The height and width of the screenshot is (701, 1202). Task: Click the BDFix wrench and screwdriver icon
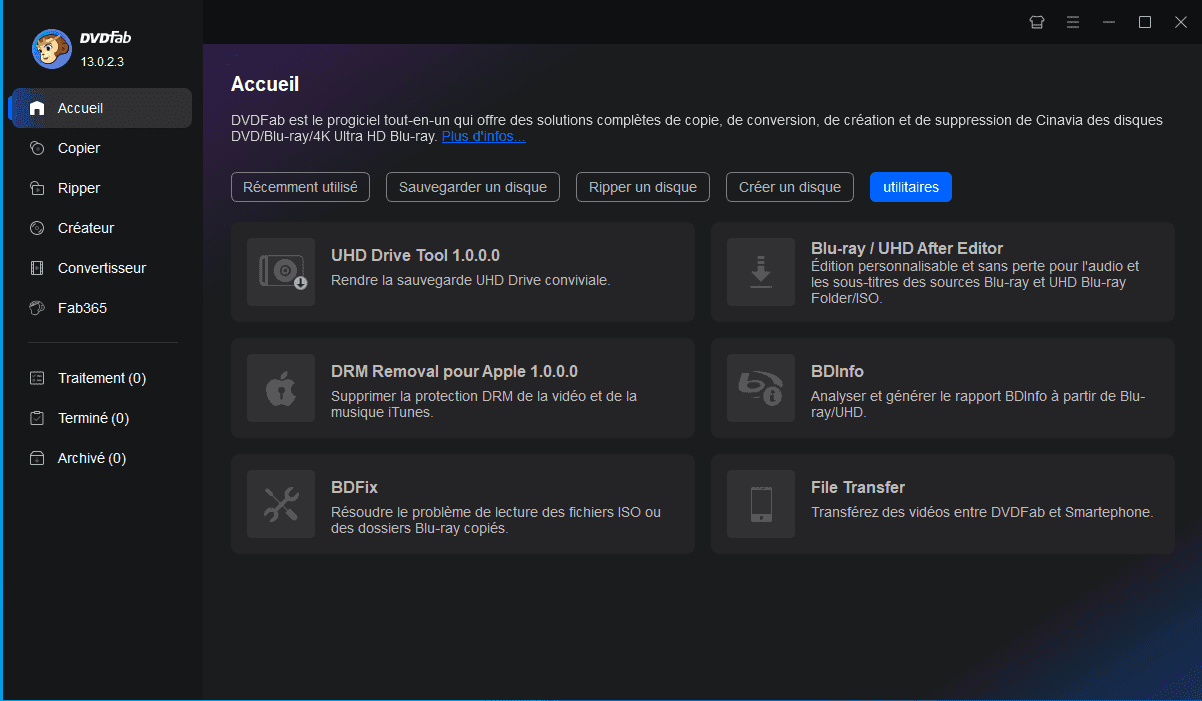point(281,504)
